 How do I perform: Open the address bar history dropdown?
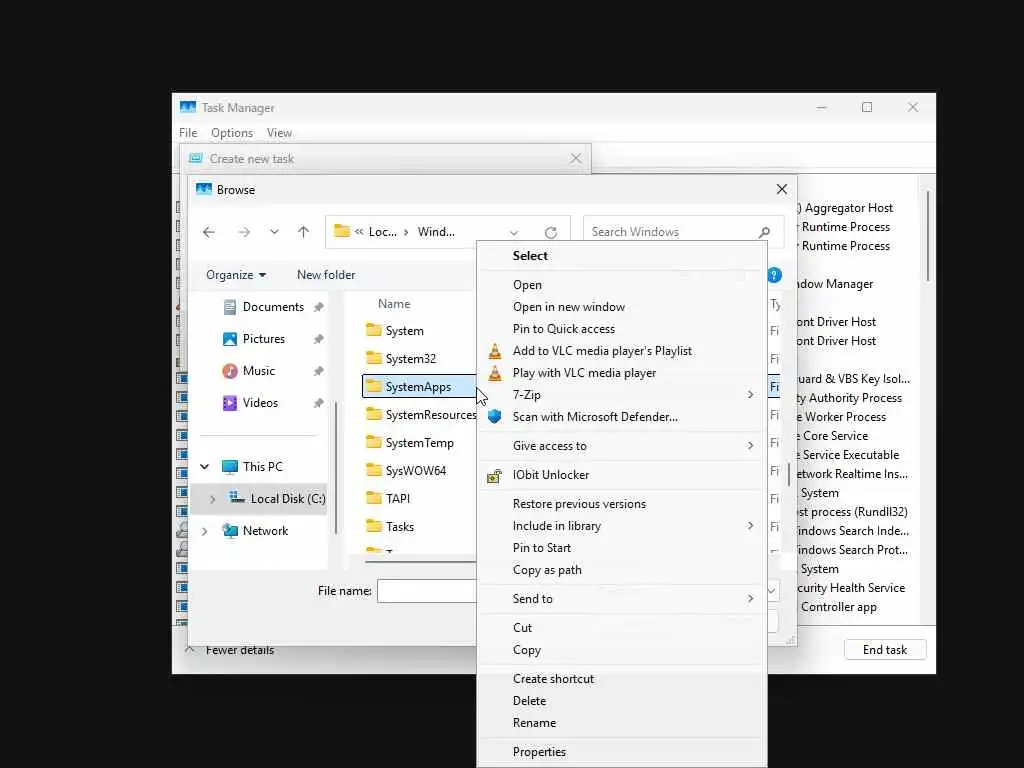pos(514,232)
